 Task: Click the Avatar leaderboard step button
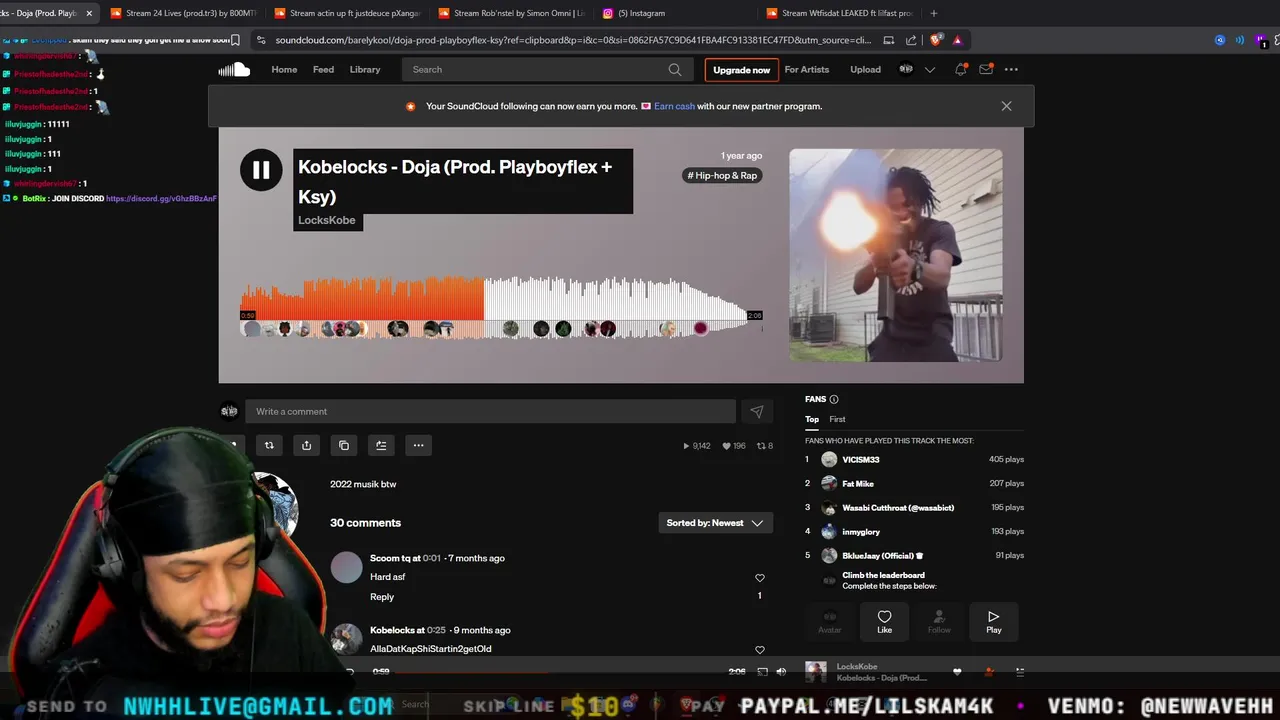point(830,621)
